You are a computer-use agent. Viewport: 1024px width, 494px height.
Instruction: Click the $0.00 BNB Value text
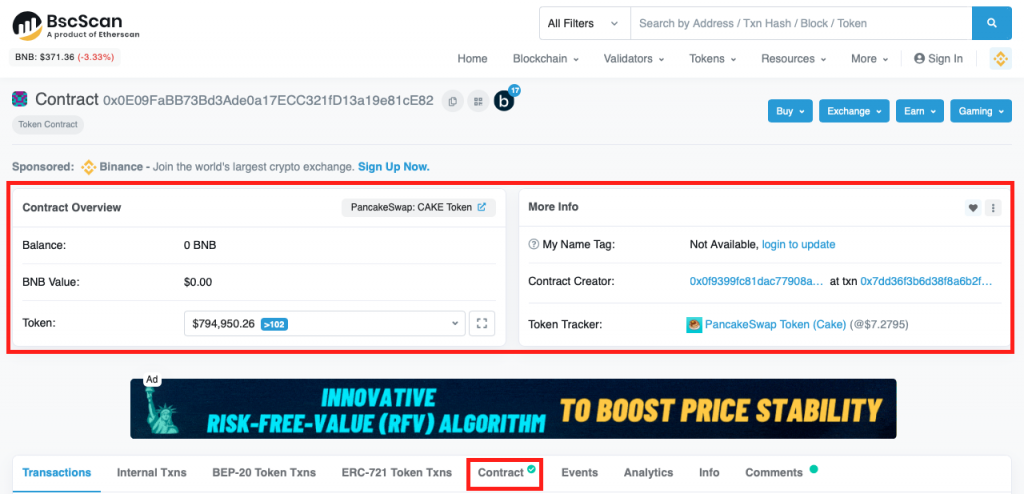(198, 282)
